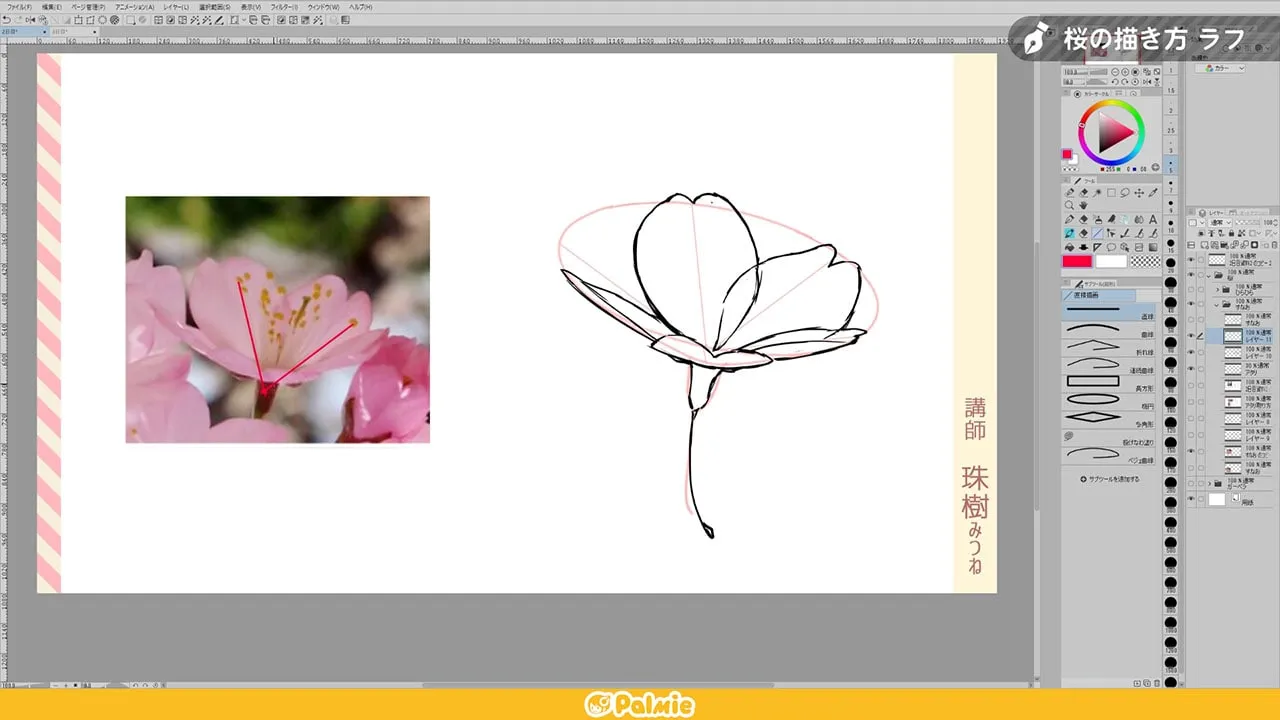Viewport: 1280px width, 720px height.
Task: Select the Gradient tool
Action: [1152, 247]
